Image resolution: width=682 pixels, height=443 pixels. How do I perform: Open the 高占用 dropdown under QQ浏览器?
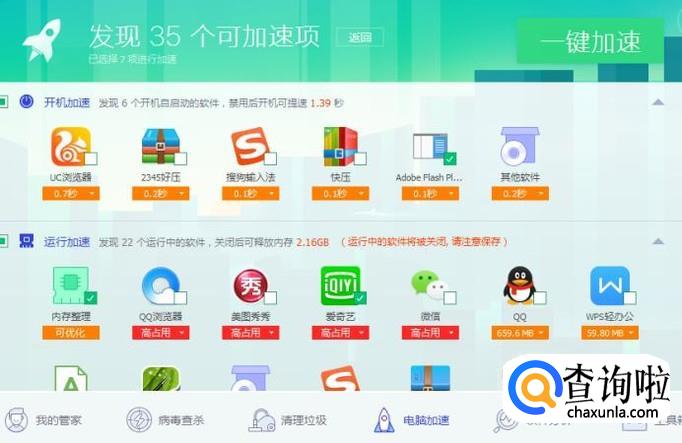pyautogui.click(x=161, y=333)
